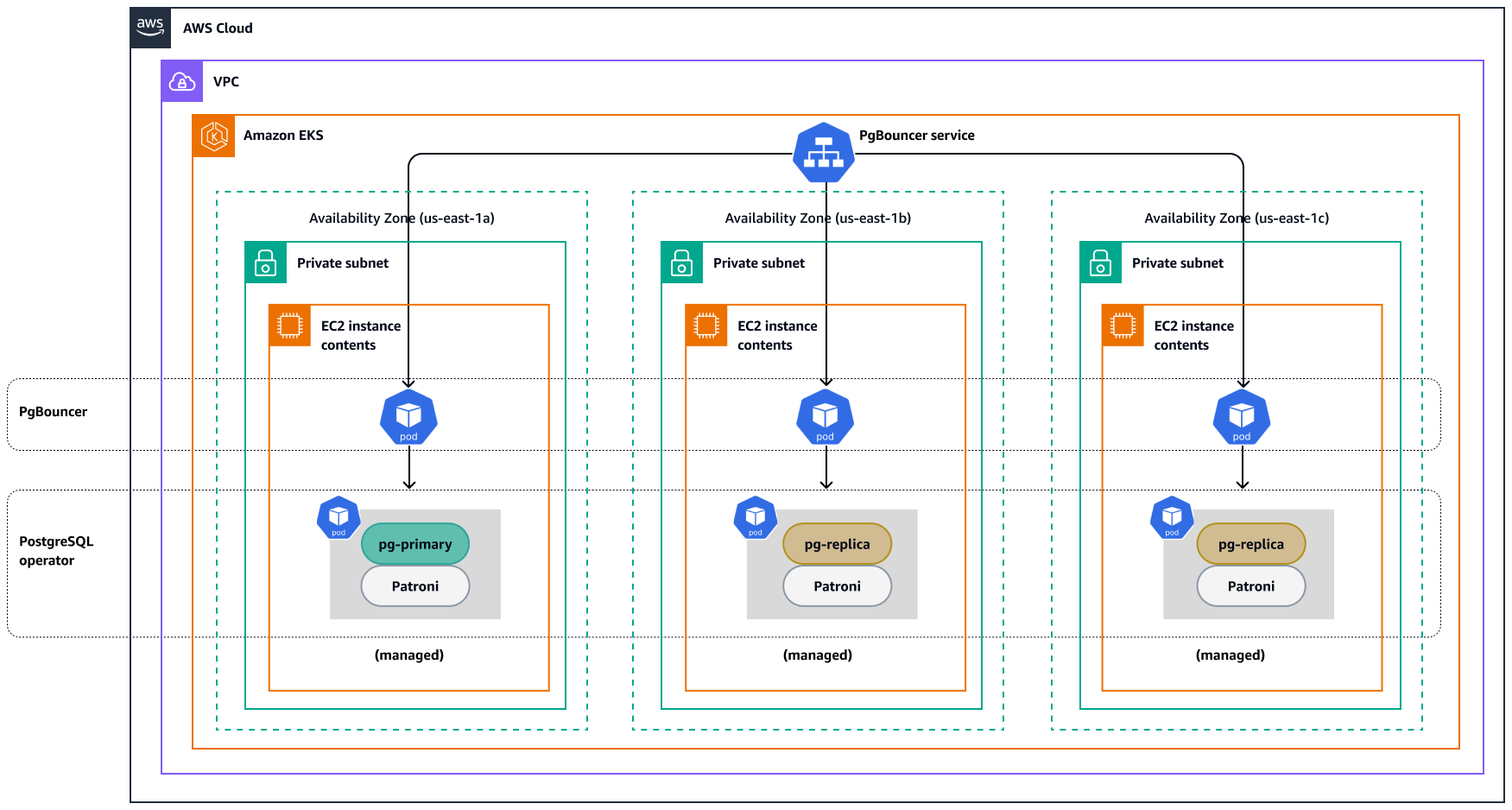Toggle visibility of the PgBouncer layer row
Viewport: 1512px width, 810px height.
coord(54,412)
